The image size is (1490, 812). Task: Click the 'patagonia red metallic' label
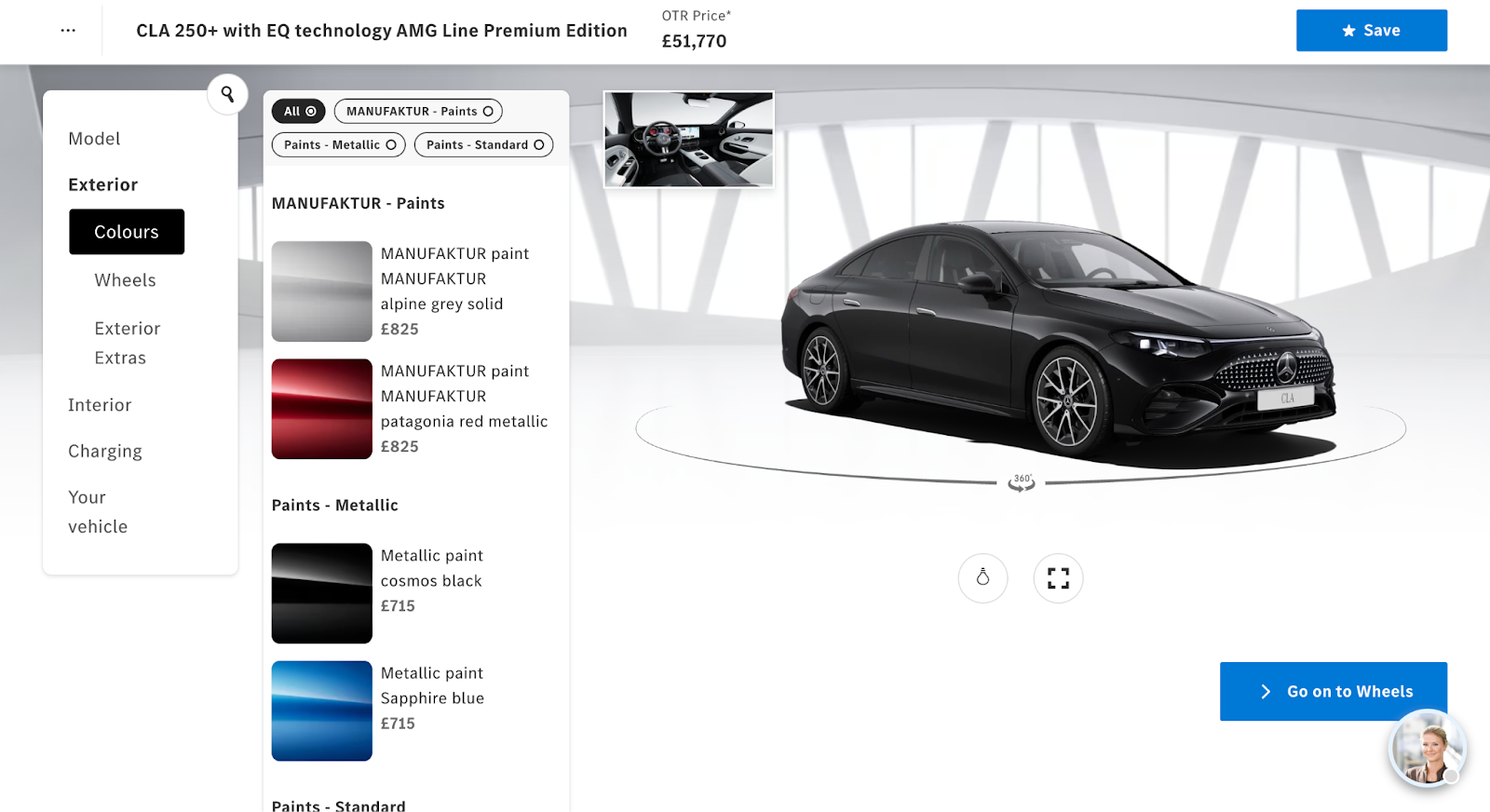(464, 421)
